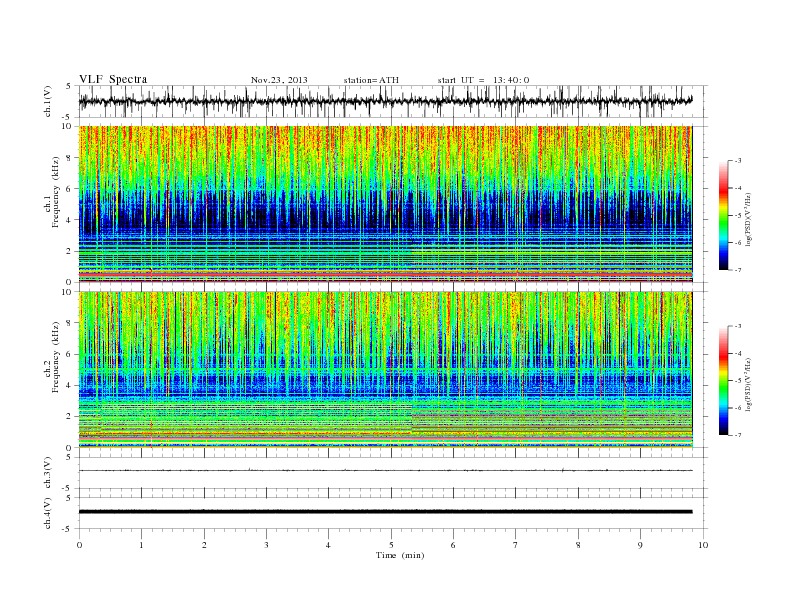Viewport: 792px width, 612px height.
Task: Click time axis tick label "9"
Action: (x=640, y=545)
